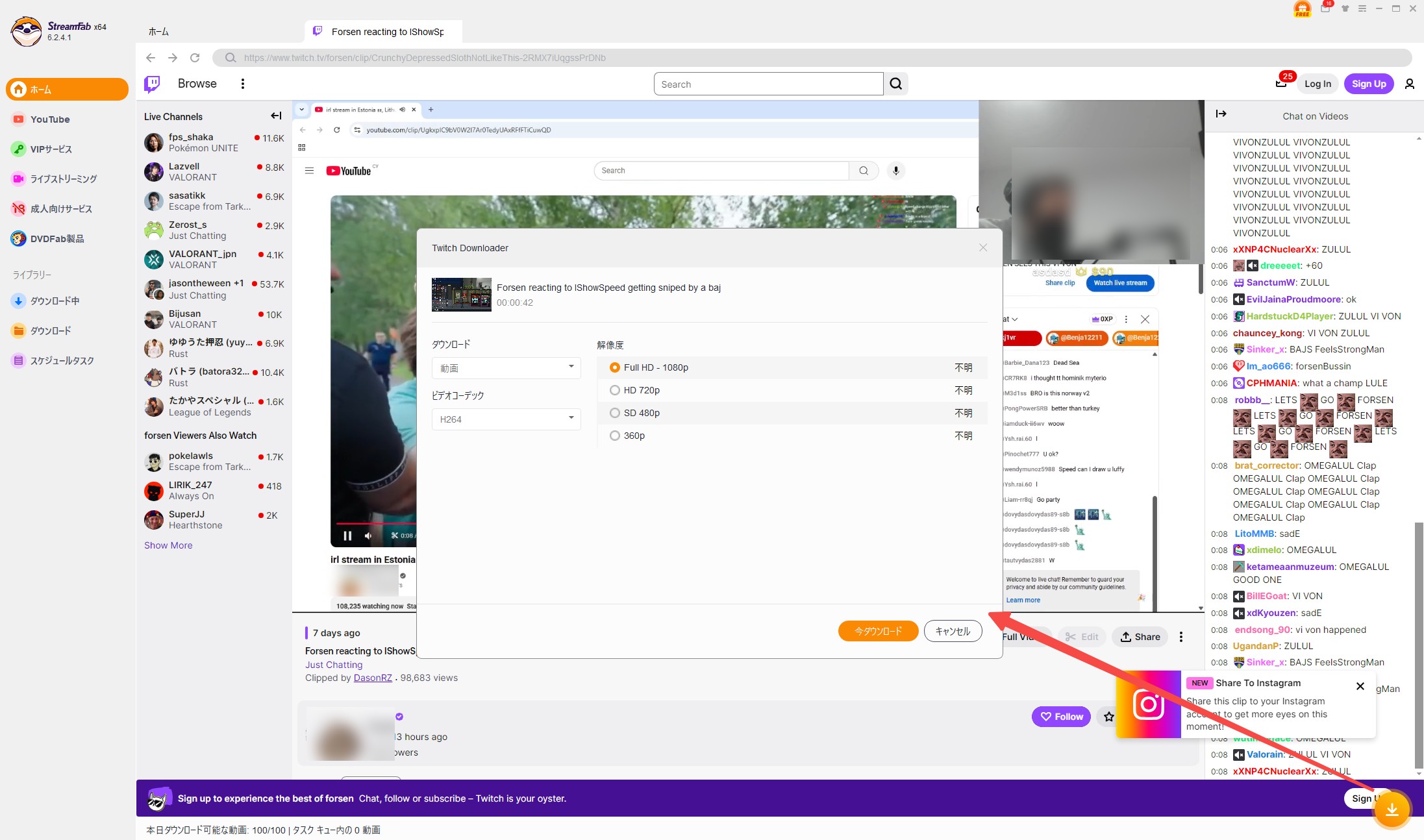The image size is (1424, 840).
Task: Open the three-dot menu next to Browse
Action: [243, 84]
